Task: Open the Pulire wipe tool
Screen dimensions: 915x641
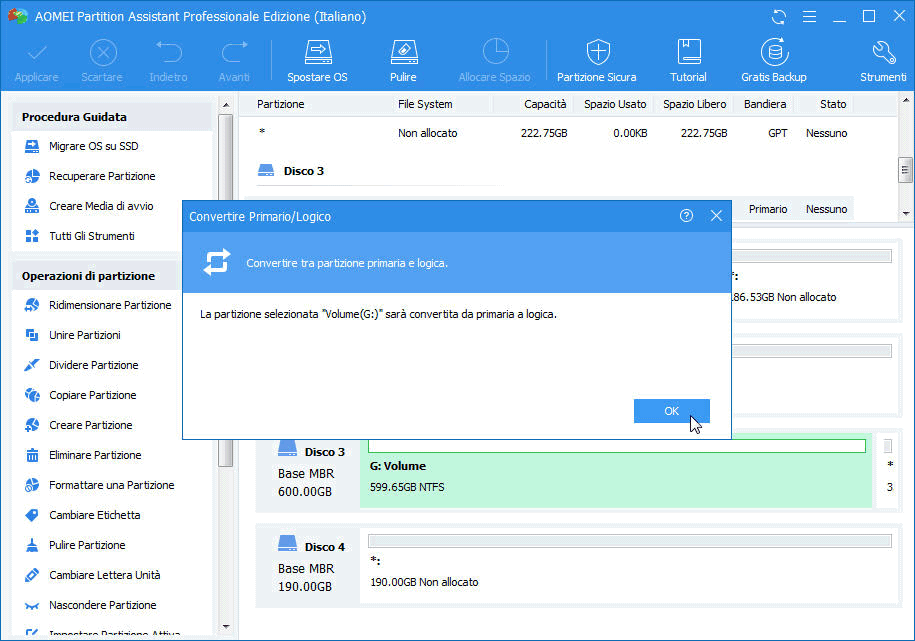Action: [403, 61]
